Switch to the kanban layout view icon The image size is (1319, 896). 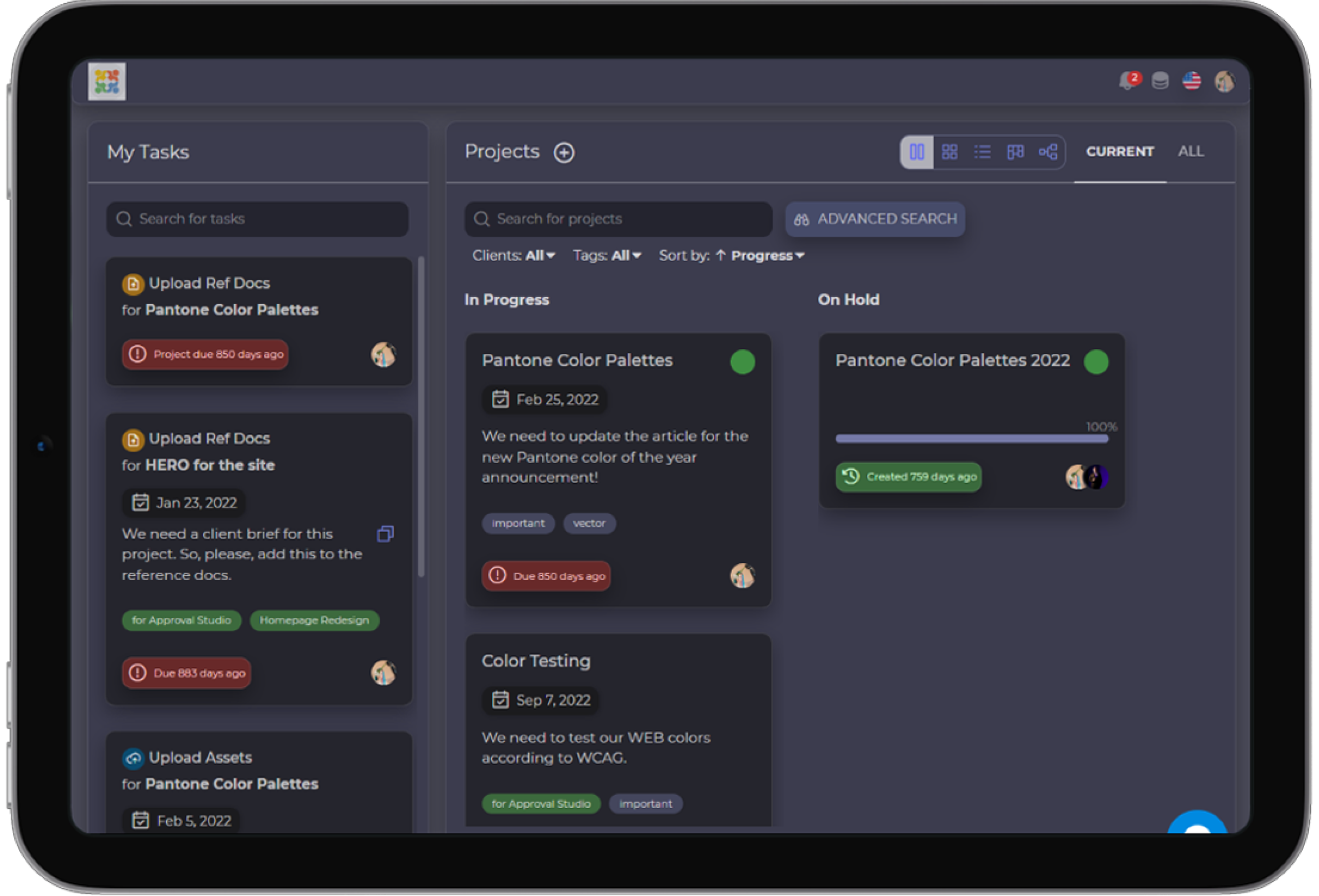(1016, 152)
